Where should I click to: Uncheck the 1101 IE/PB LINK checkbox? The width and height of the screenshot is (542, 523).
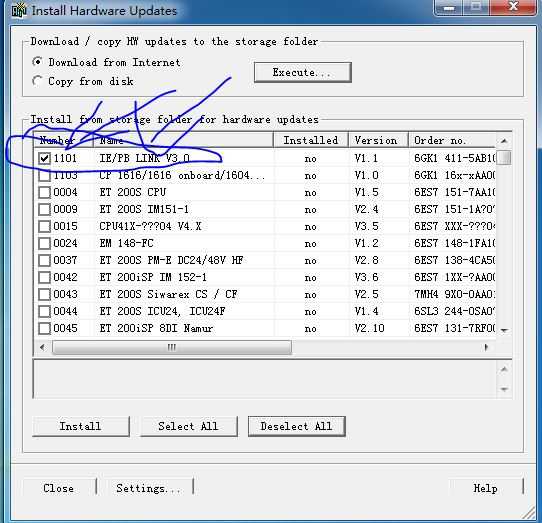[x=45, y=158]
